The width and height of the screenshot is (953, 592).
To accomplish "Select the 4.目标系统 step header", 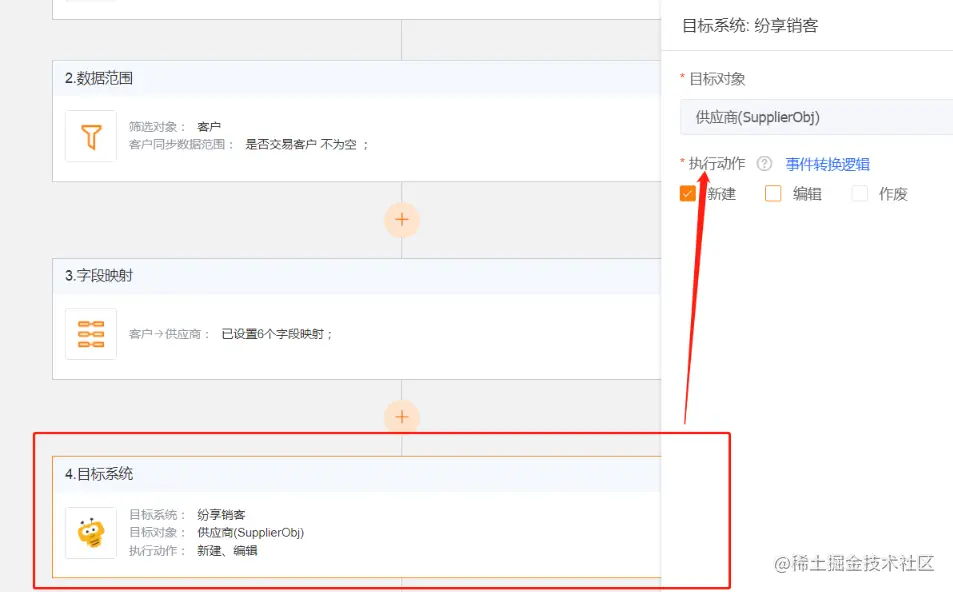I will coord(357,474).
